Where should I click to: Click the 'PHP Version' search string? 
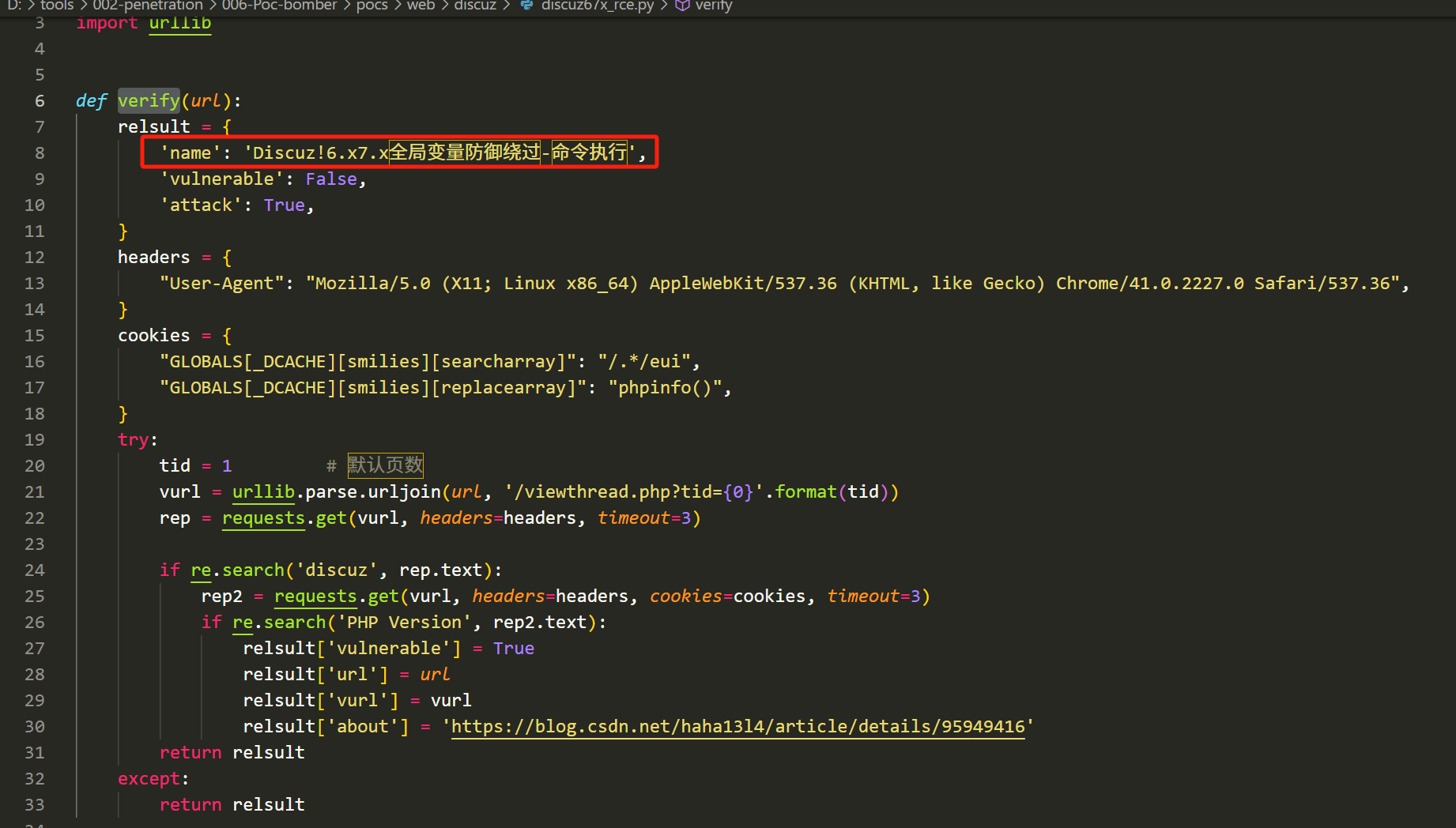(405, 623)
